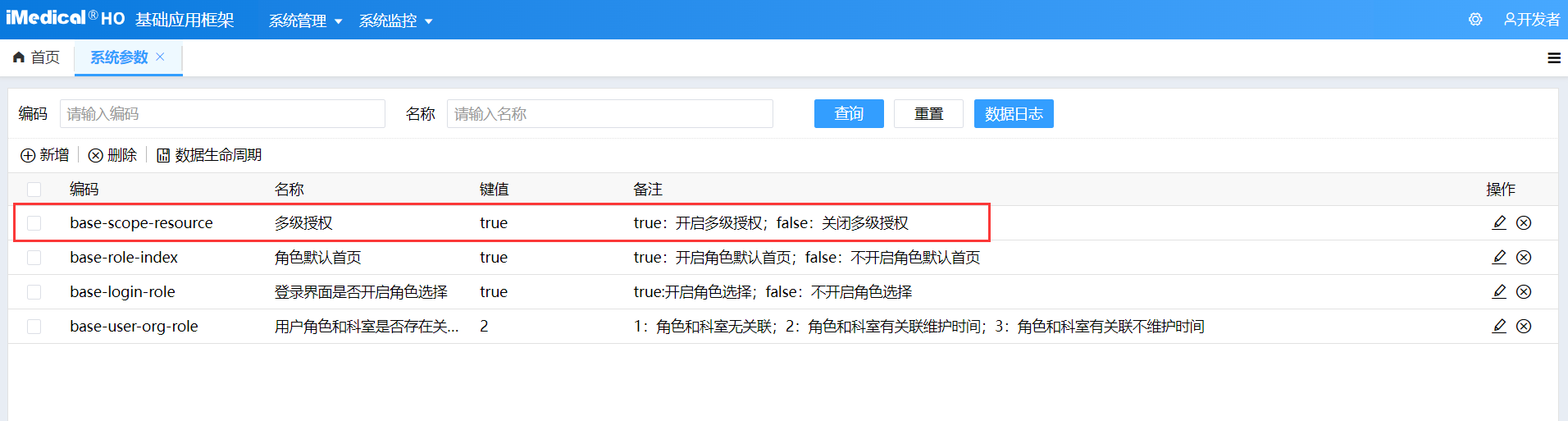Expand the 系统管理 dropdown menu
Viewport: 1568px width, 421px height.
click(x=305, y=21)
